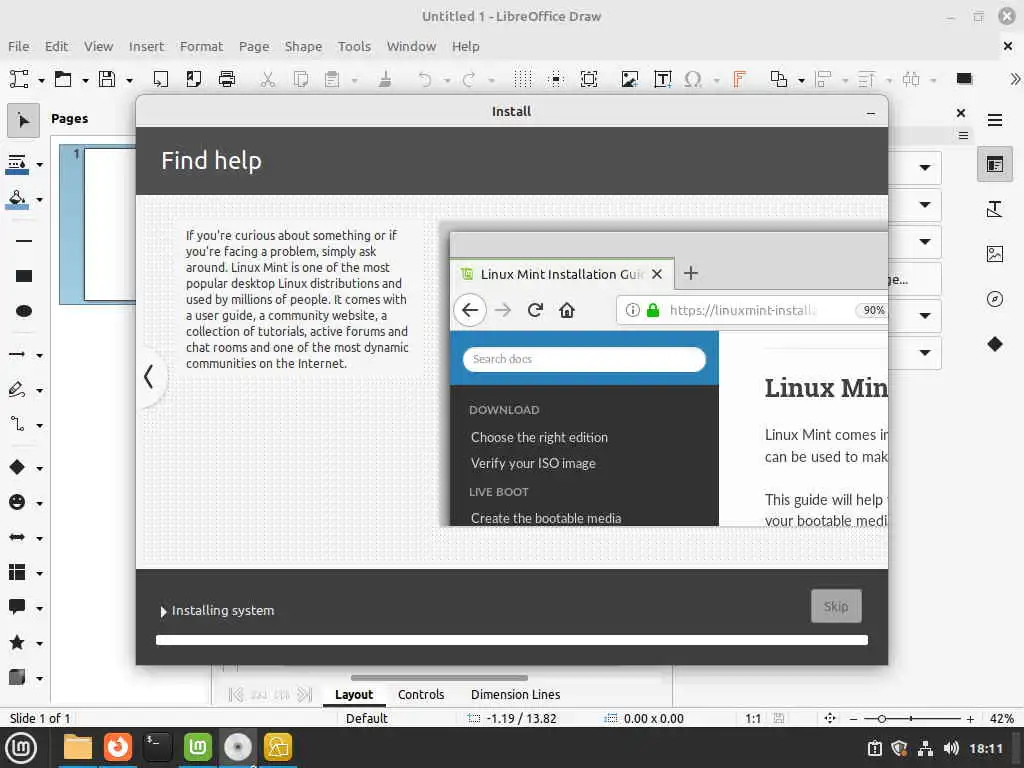Click the Clone formatting brush icon
The image size is (1024, 768).
(385, 79)
